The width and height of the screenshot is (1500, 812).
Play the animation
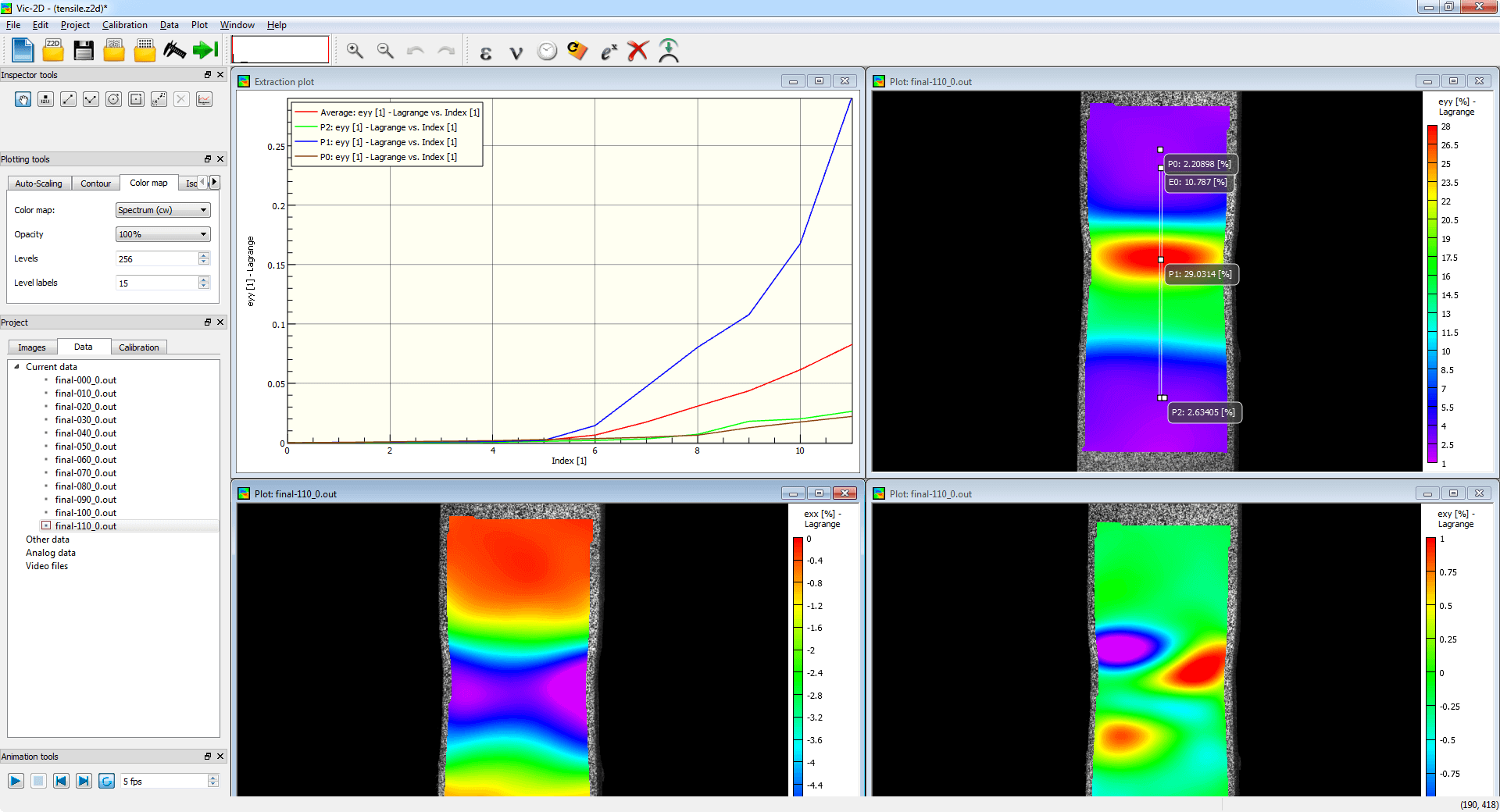(x=16, y=781)
